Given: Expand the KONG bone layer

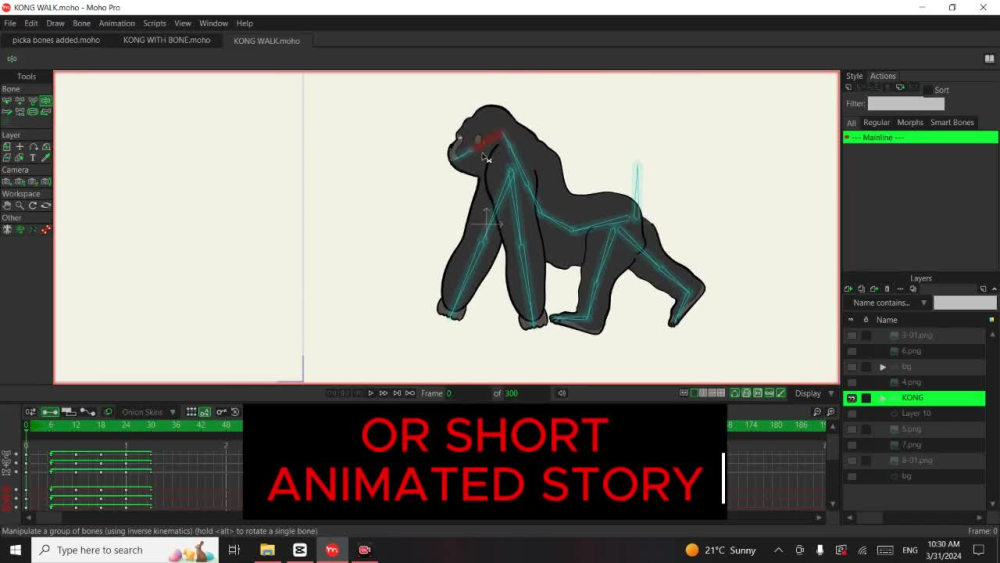Looking at the screenshot, I should point(883,398).
